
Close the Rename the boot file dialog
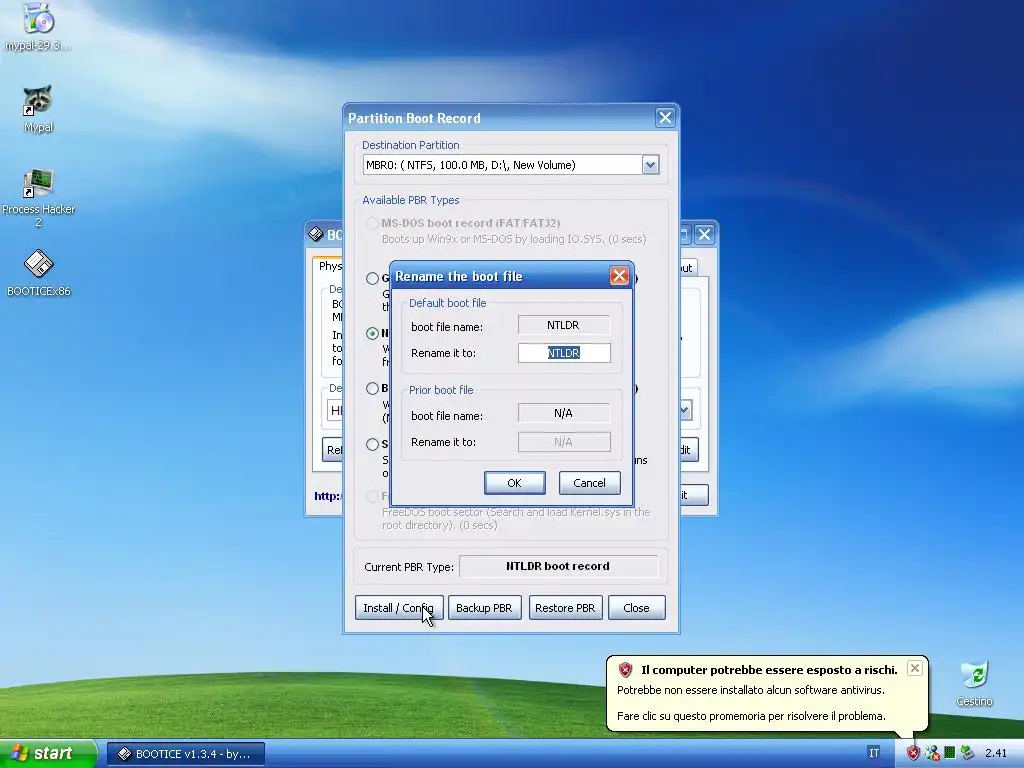coord(618,276)
